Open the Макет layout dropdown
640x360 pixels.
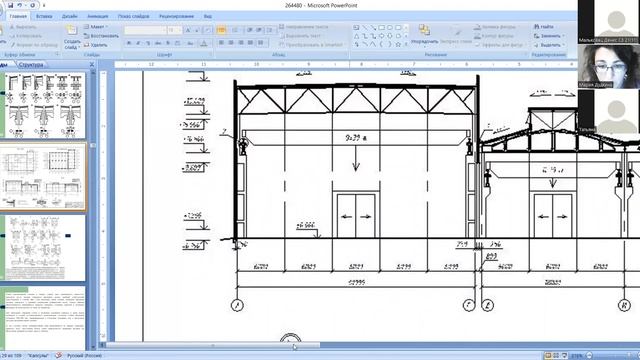click(96, 27)
